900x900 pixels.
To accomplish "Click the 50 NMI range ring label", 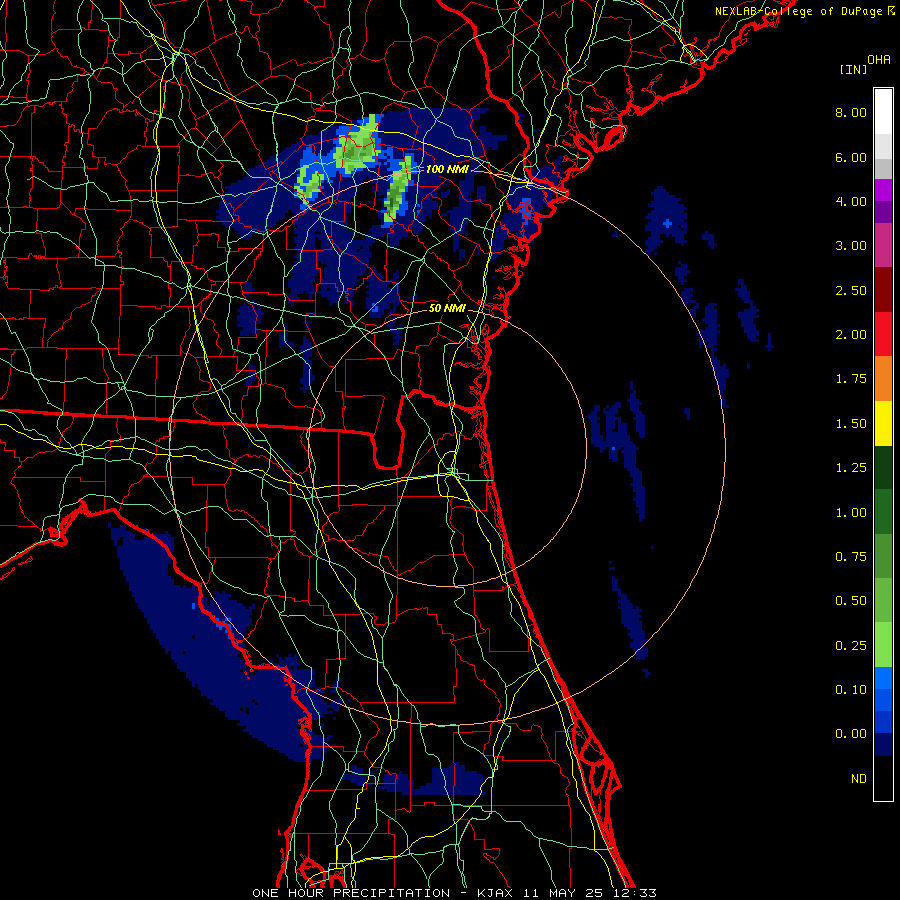I will (447, 308).
